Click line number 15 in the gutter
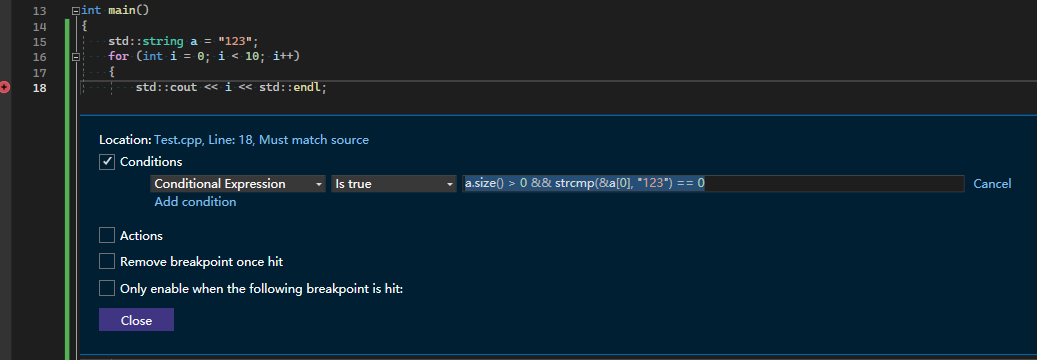This screenshot has width=1037, height=360. point(40,42)
